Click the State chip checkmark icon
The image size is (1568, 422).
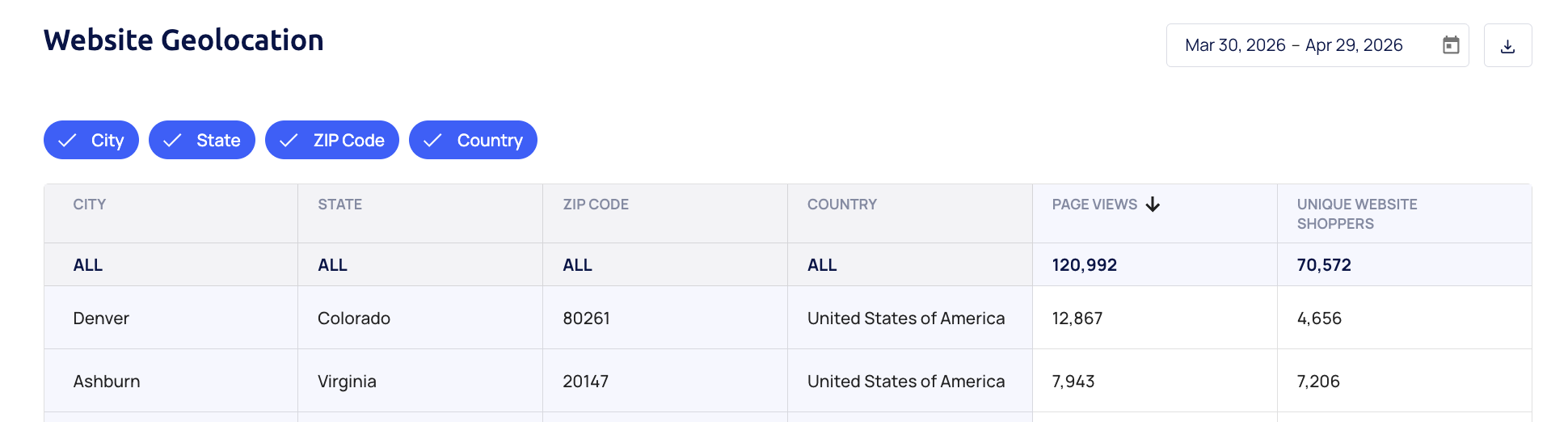172,141
